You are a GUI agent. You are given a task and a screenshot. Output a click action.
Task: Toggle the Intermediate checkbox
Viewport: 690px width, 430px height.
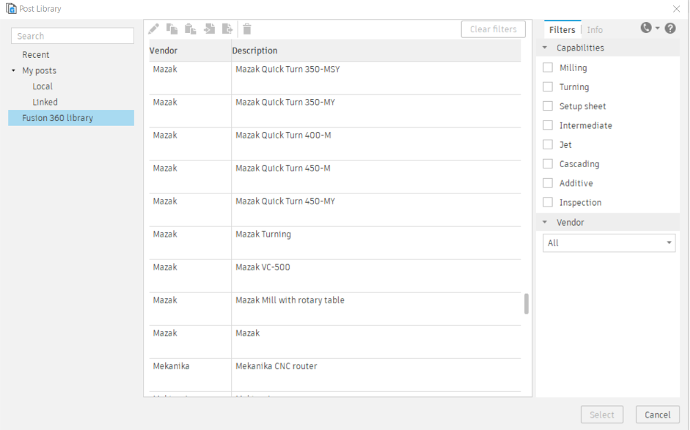click(548, 125)
